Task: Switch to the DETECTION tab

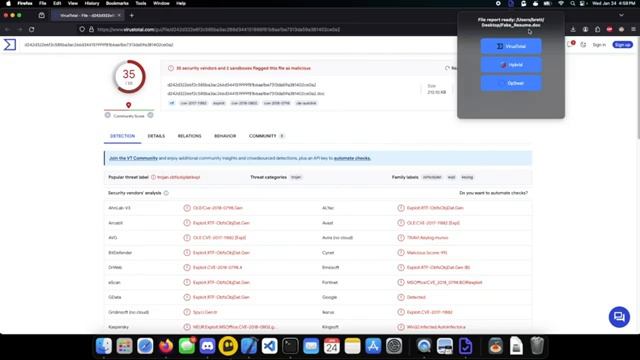Action: (122, 136)
